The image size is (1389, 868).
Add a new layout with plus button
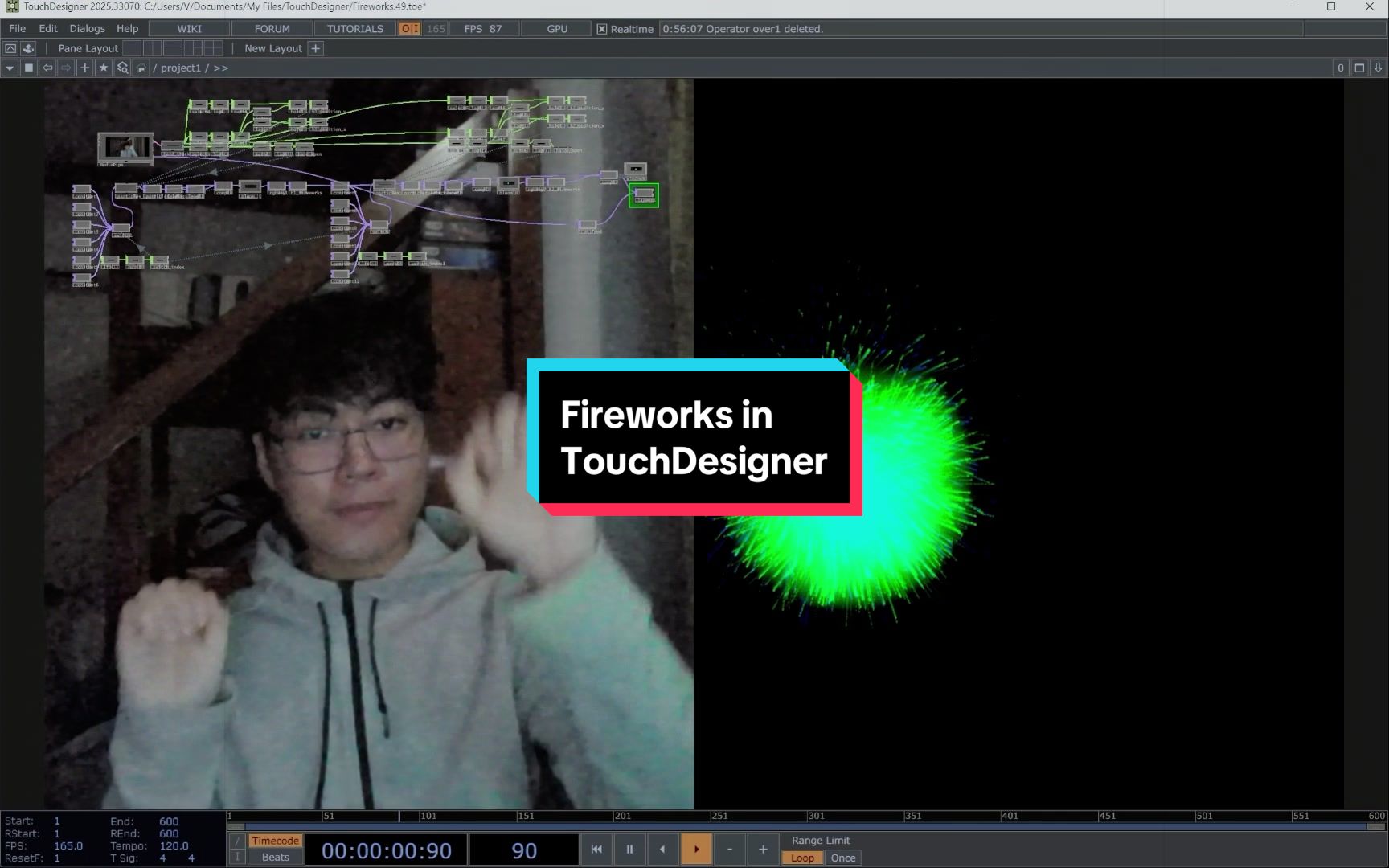click(316, 48)
